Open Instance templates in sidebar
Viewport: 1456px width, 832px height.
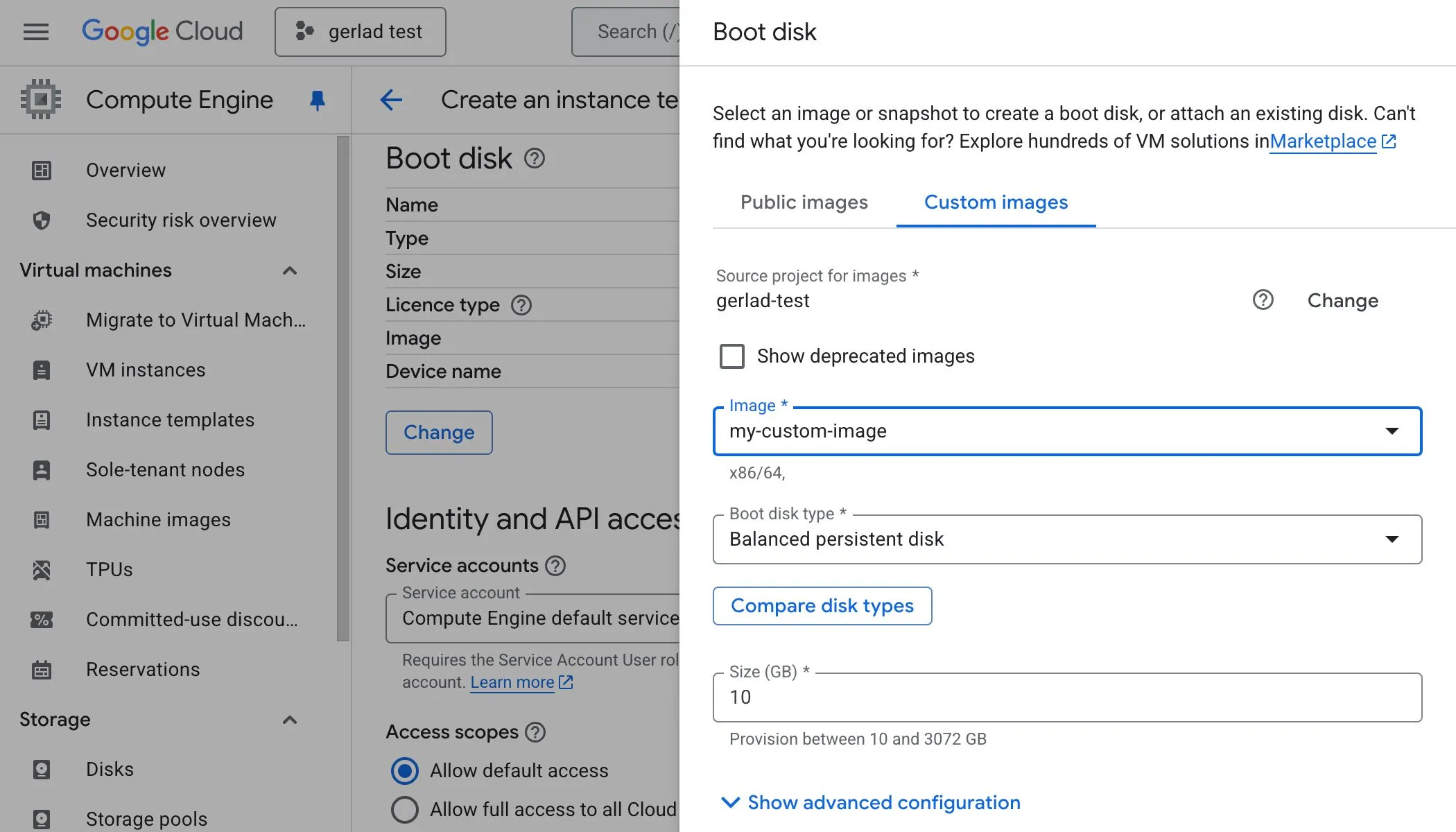coord(170,420)
